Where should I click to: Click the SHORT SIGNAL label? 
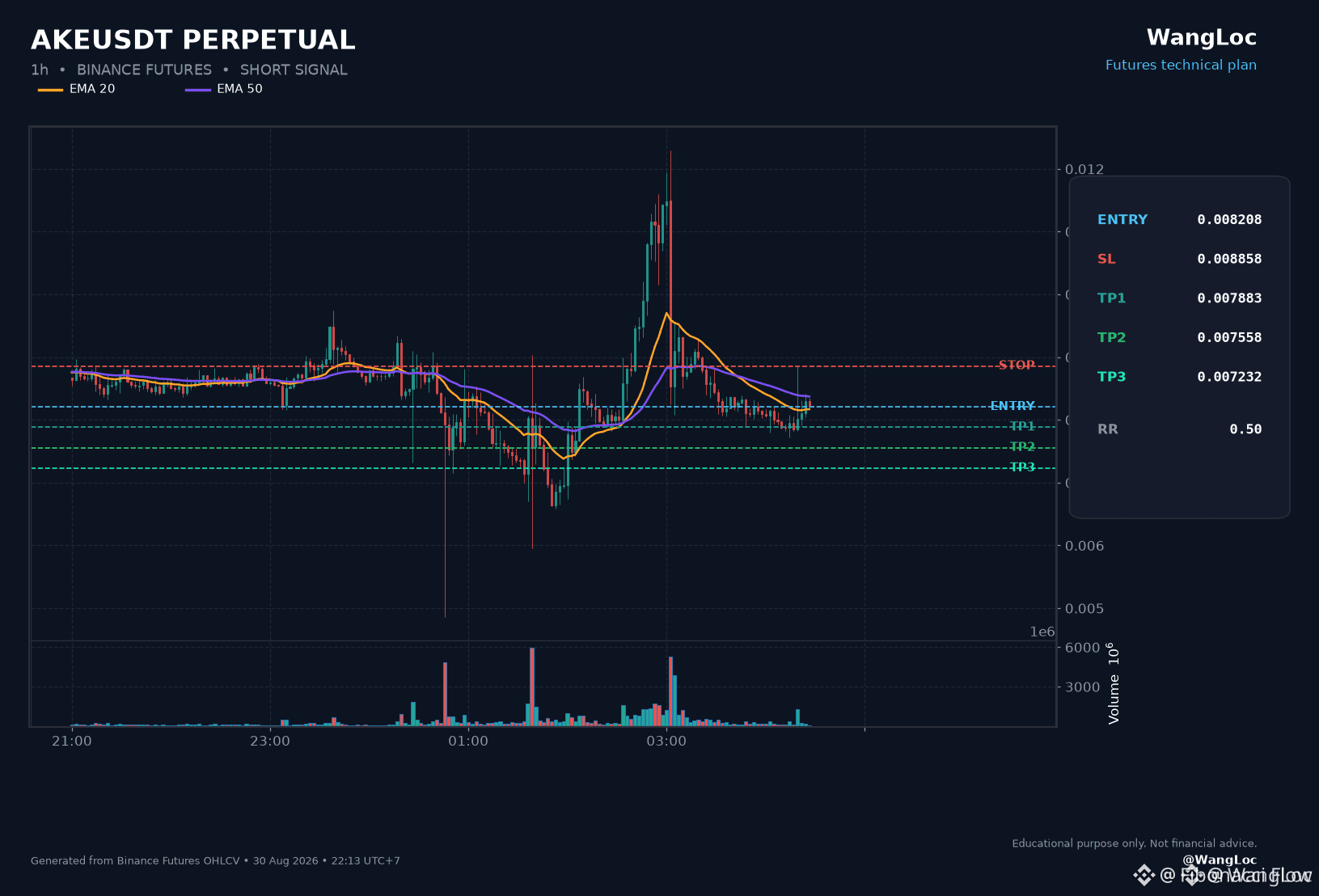[x=294, y=70]
